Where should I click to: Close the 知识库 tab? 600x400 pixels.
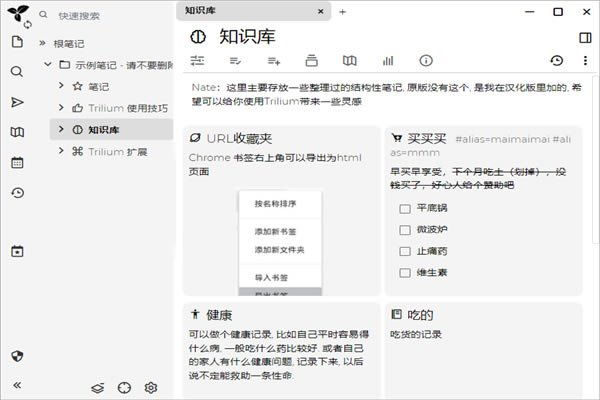321,11
